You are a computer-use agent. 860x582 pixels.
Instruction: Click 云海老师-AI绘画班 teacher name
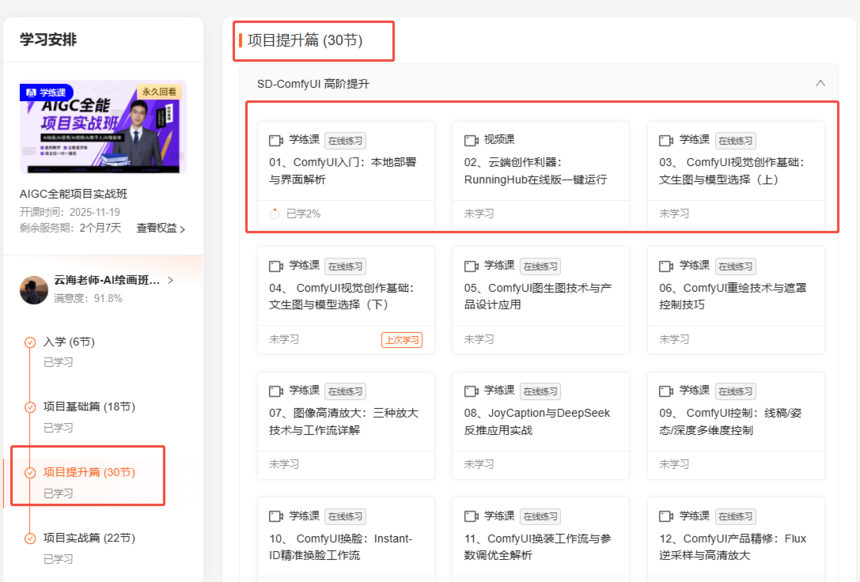click(107, 280)
